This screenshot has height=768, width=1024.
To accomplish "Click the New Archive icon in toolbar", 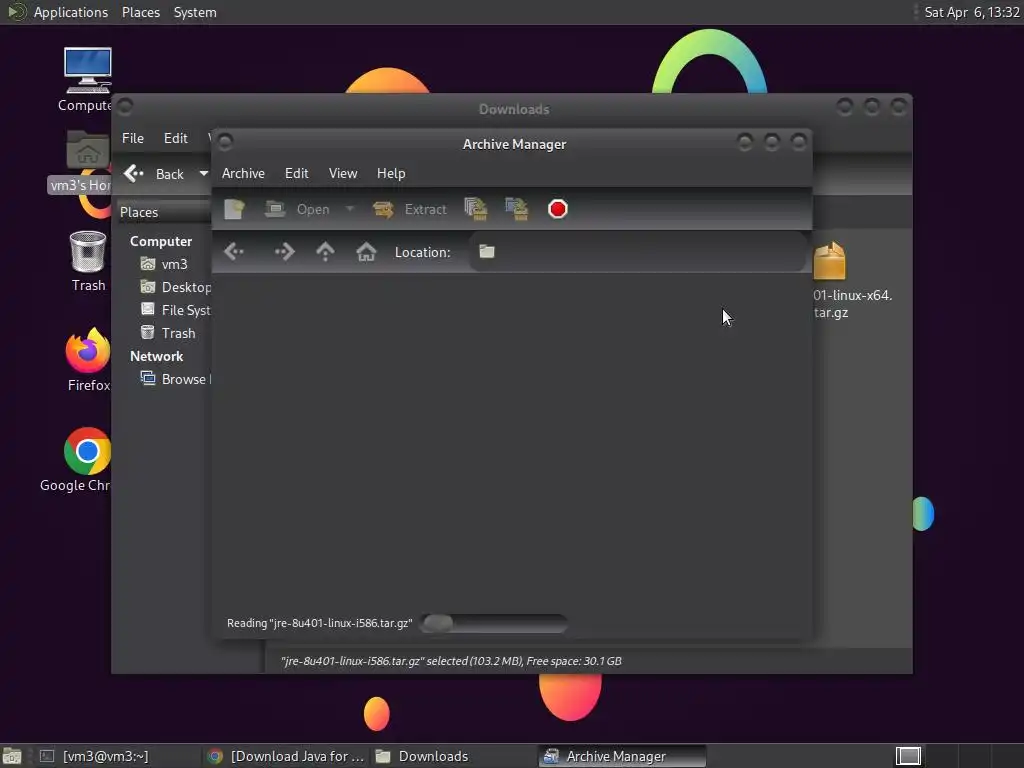I will click(234, 209).
